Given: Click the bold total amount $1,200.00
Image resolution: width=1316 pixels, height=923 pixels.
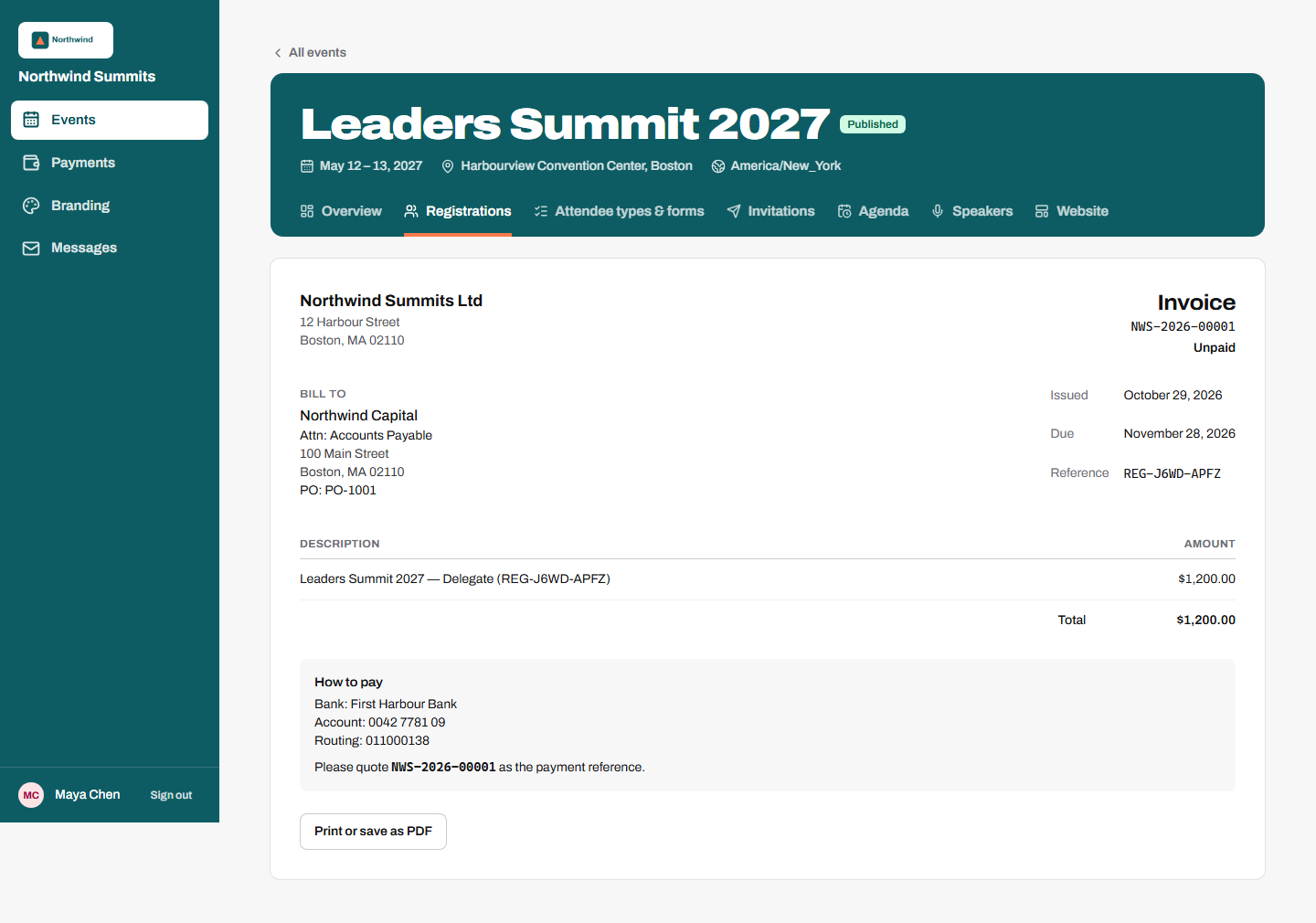Looking at the screenshot, I should 1205,621.
